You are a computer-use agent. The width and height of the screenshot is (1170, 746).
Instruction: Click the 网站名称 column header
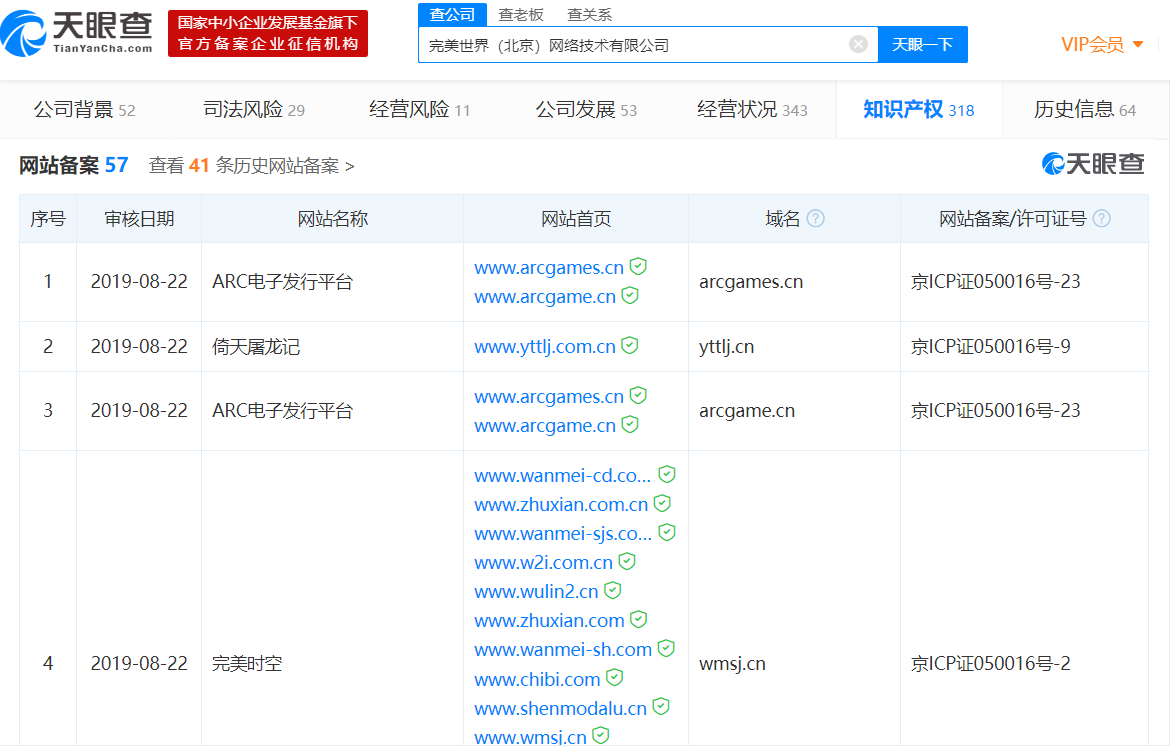(332, 219)
